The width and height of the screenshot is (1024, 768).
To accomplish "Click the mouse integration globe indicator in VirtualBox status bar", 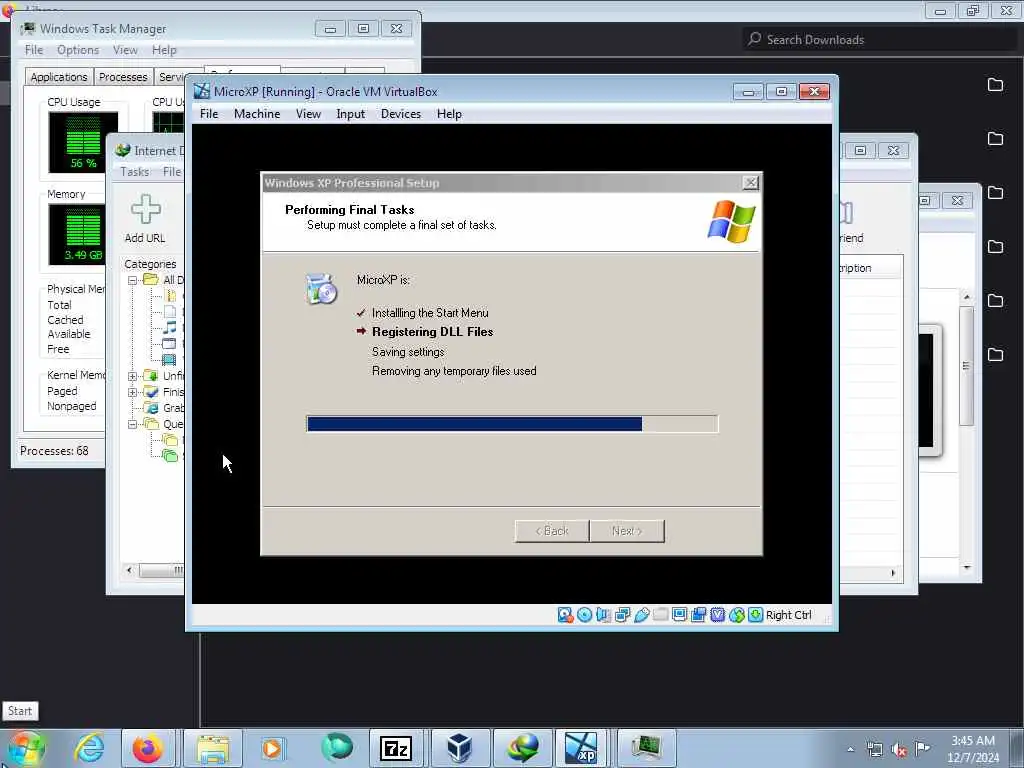I will (737, 615).
